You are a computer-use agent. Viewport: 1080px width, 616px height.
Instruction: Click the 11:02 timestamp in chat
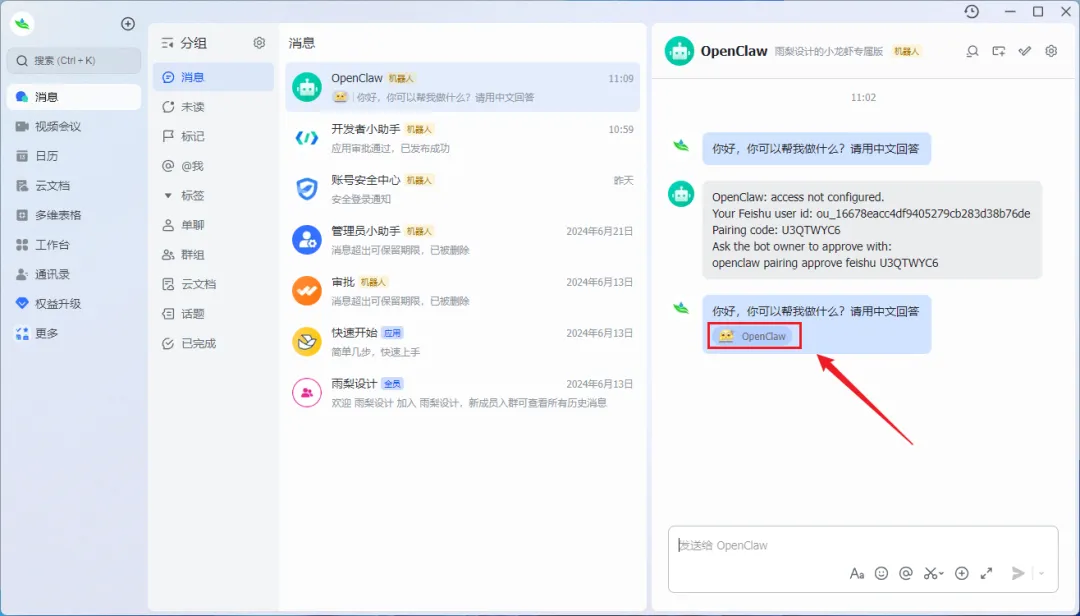863,98
